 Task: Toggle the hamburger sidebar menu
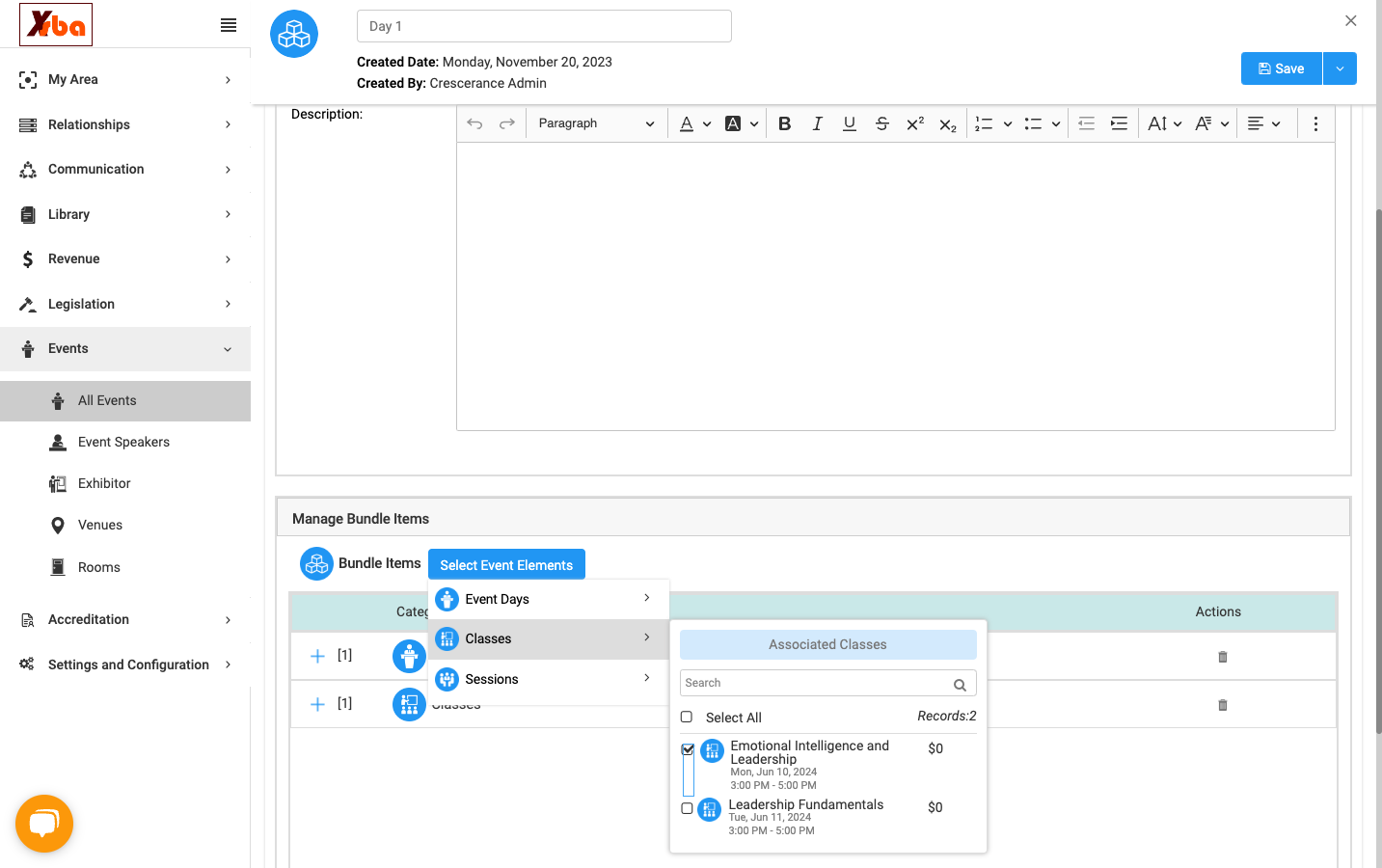(229, 25)
